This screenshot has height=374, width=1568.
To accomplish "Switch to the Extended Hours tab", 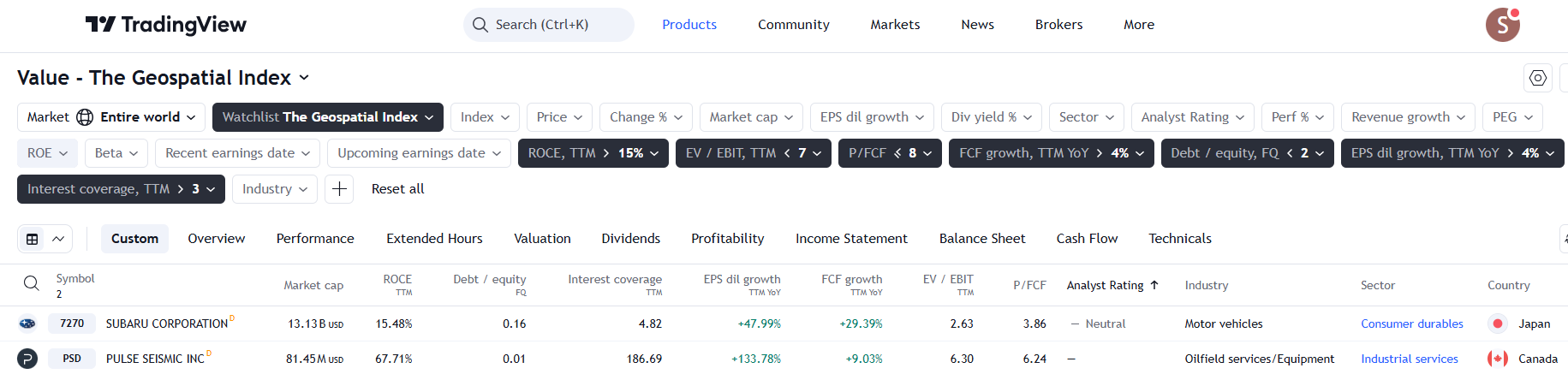I will tap(434, 239).
